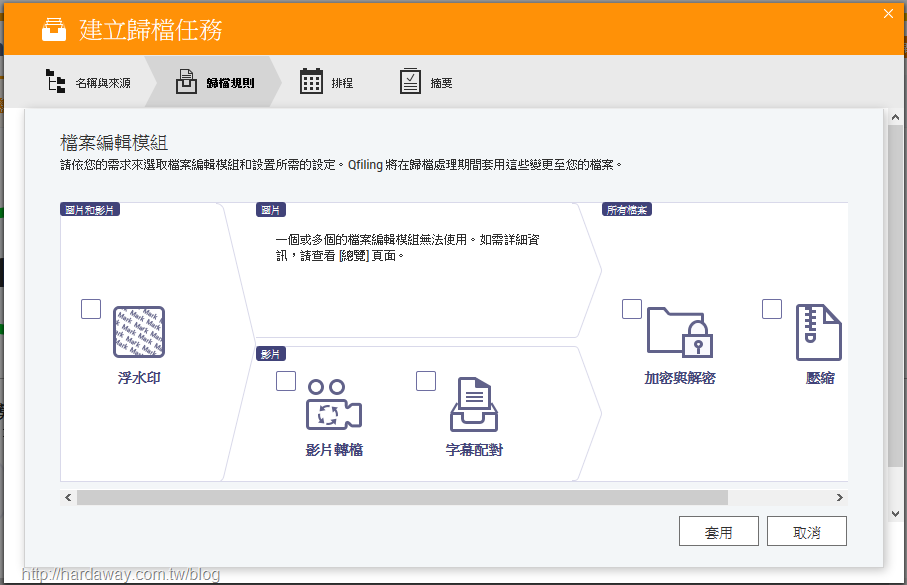907x585 pixels.
Task: Close the 建立歸檔任務 dialog
Action: point(888,13)
